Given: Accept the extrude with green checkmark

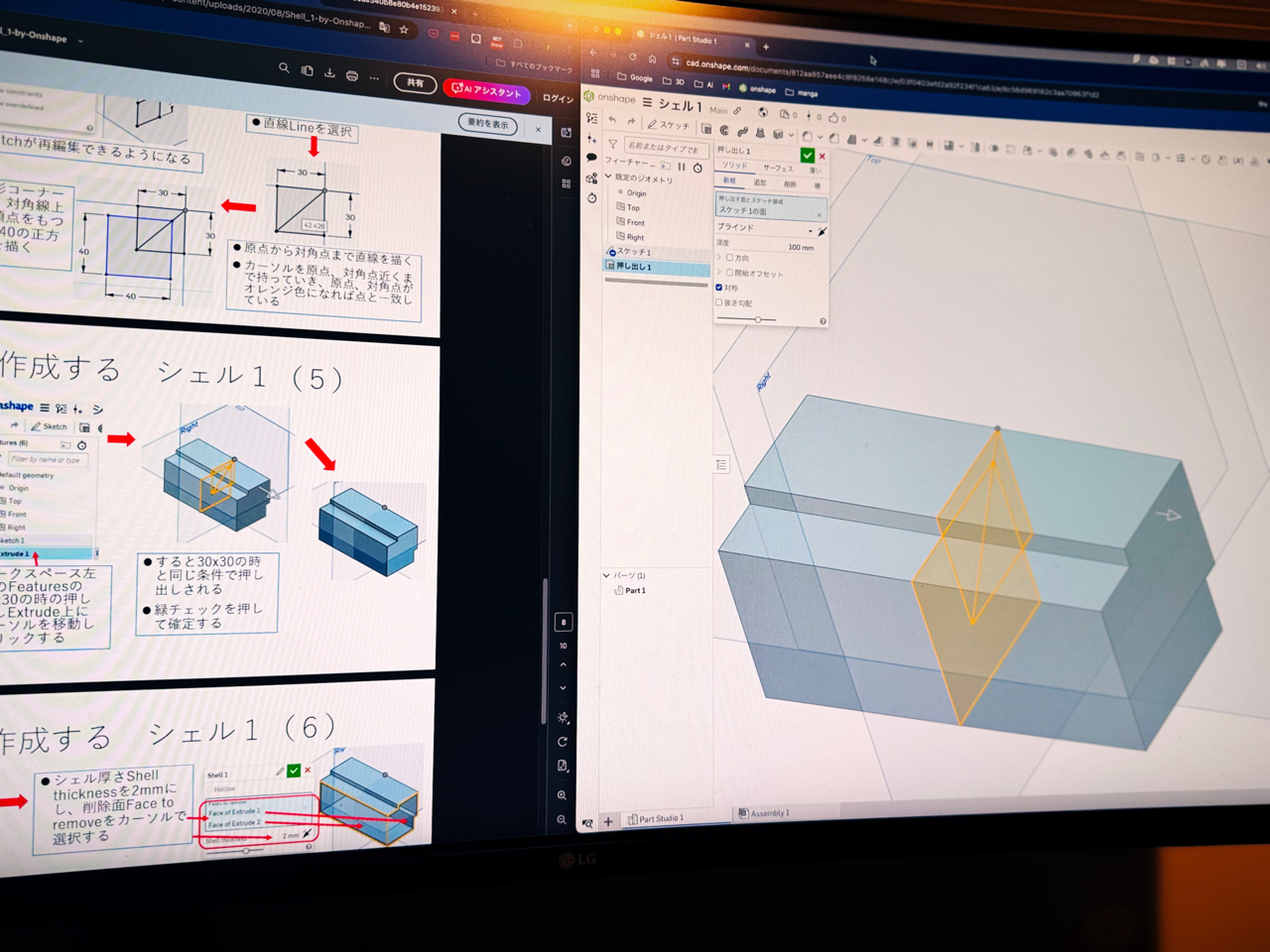Looking at the screenshot, I should (x=808, y=156).
